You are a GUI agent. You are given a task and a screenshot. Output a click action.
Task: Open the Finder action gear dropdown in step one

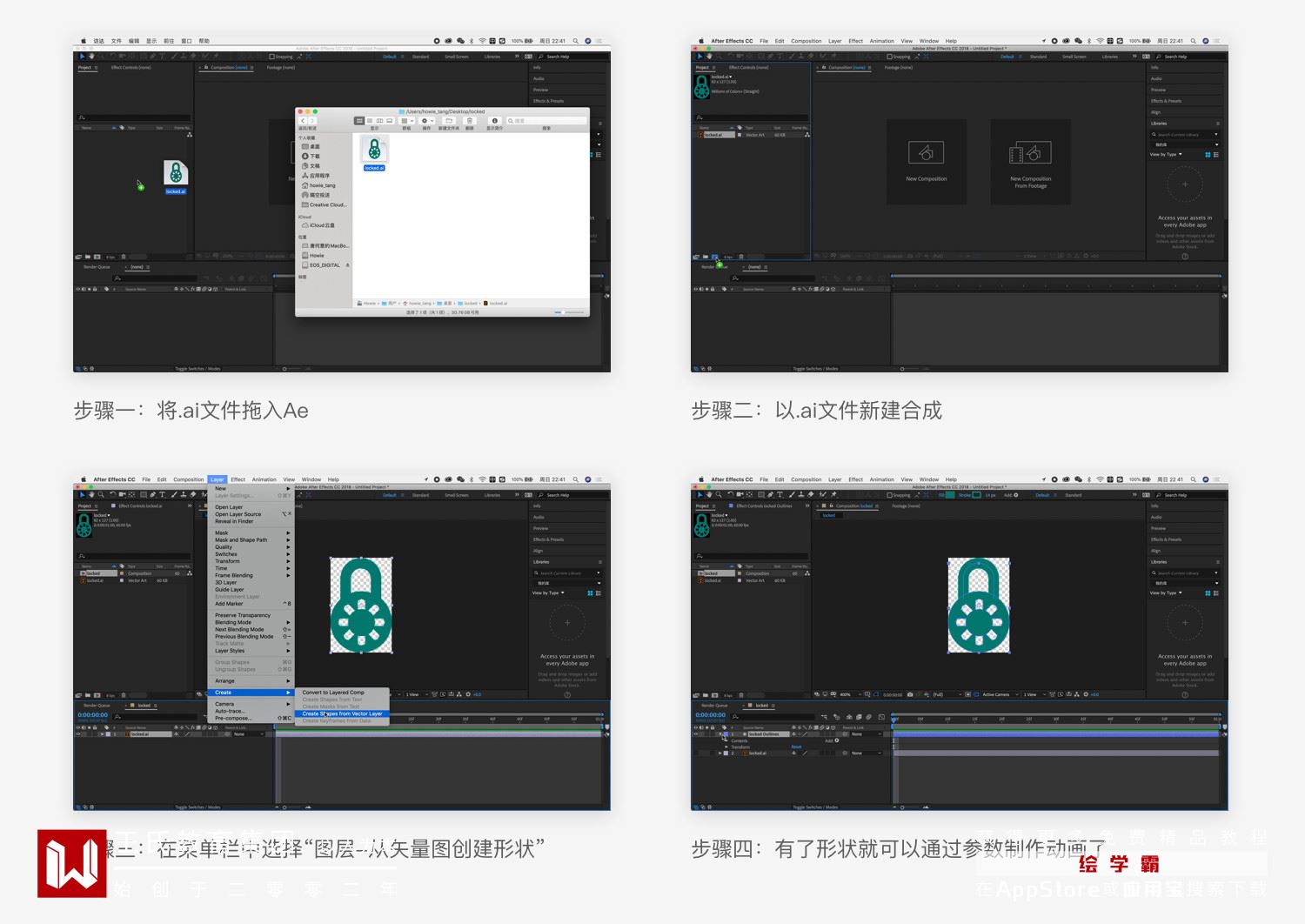[427, 121]
